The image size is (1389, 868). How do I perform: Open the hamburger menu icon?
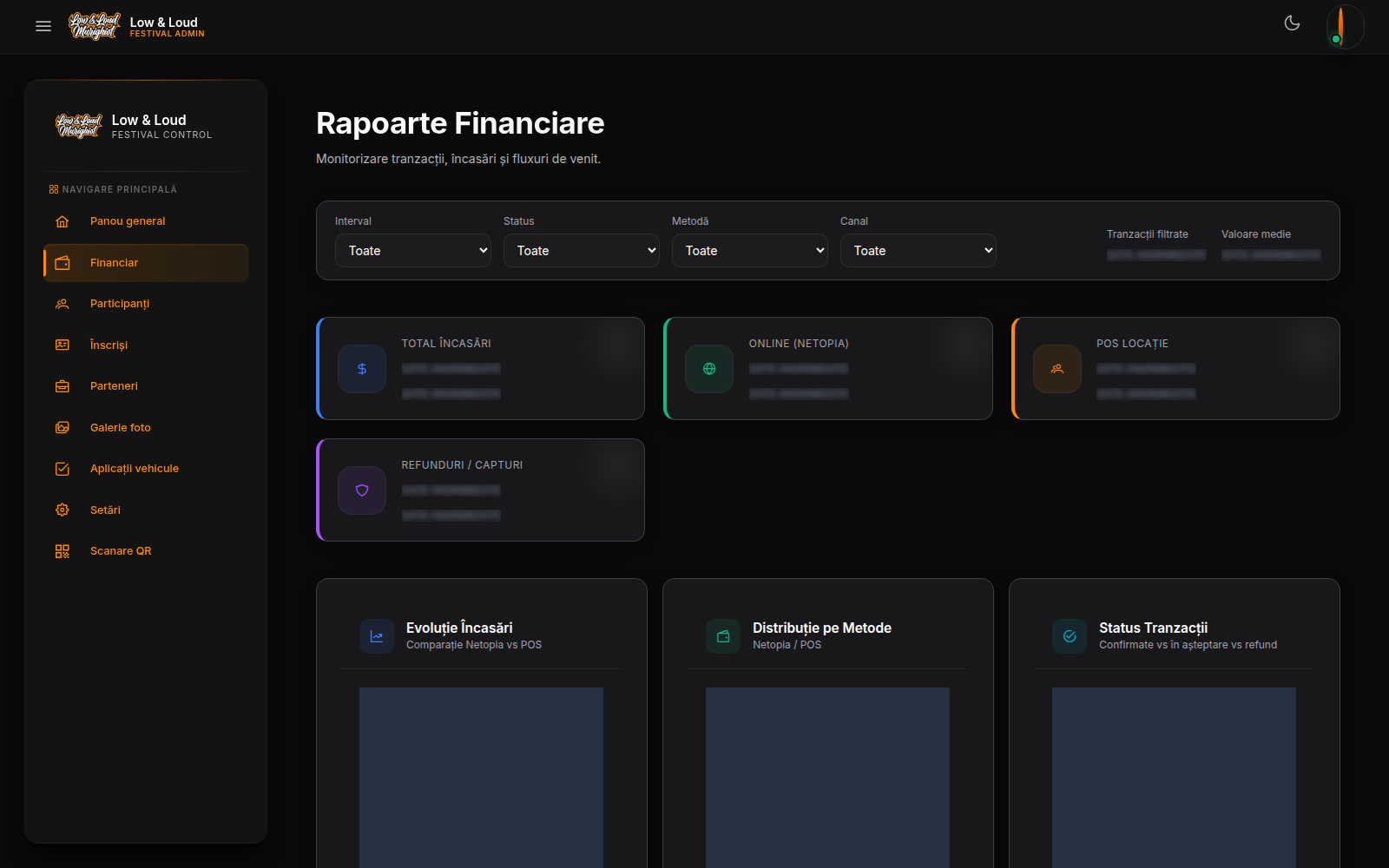coord(43,26)
